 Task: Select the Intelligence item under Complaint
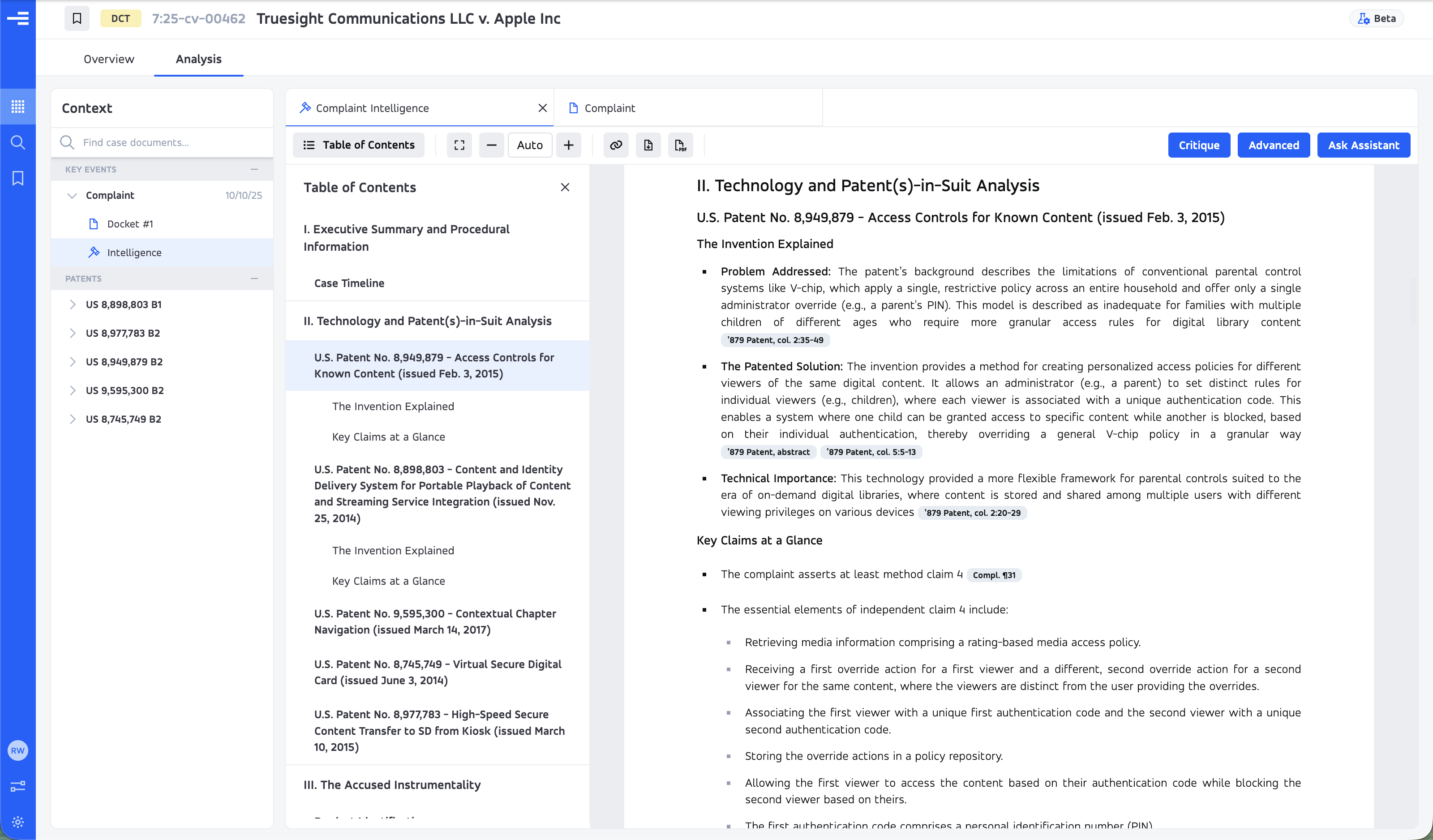point(162,253)
